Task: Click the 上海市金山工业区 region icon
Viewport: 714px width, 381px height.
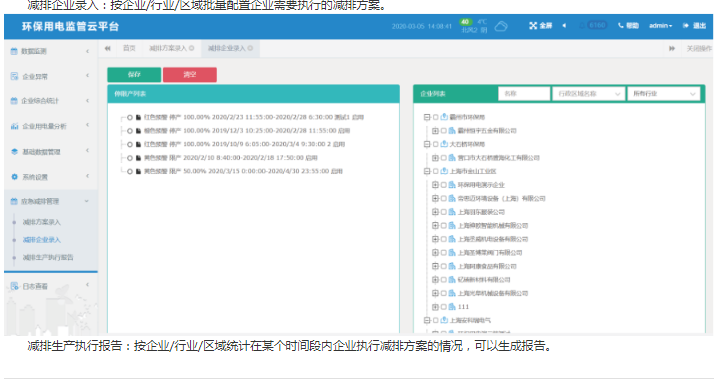Action: 444,171
